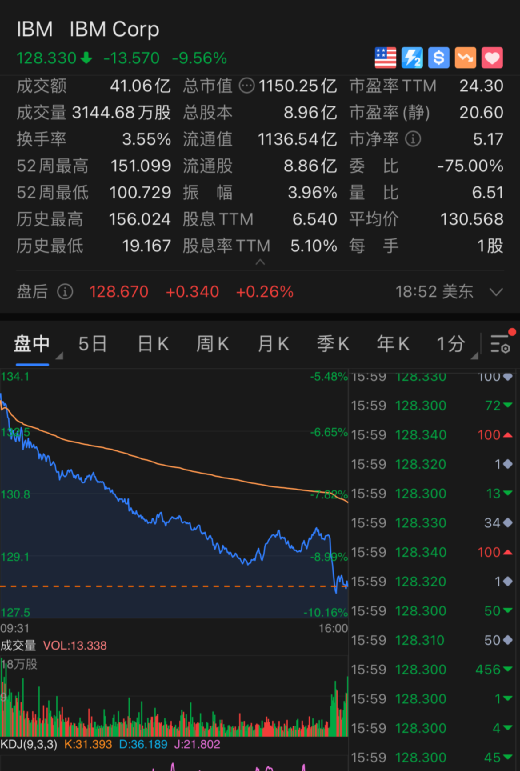Open the 1分 interval dropdown
The height and width of the screenshot is (771, 520).
[x=455, y=344]
